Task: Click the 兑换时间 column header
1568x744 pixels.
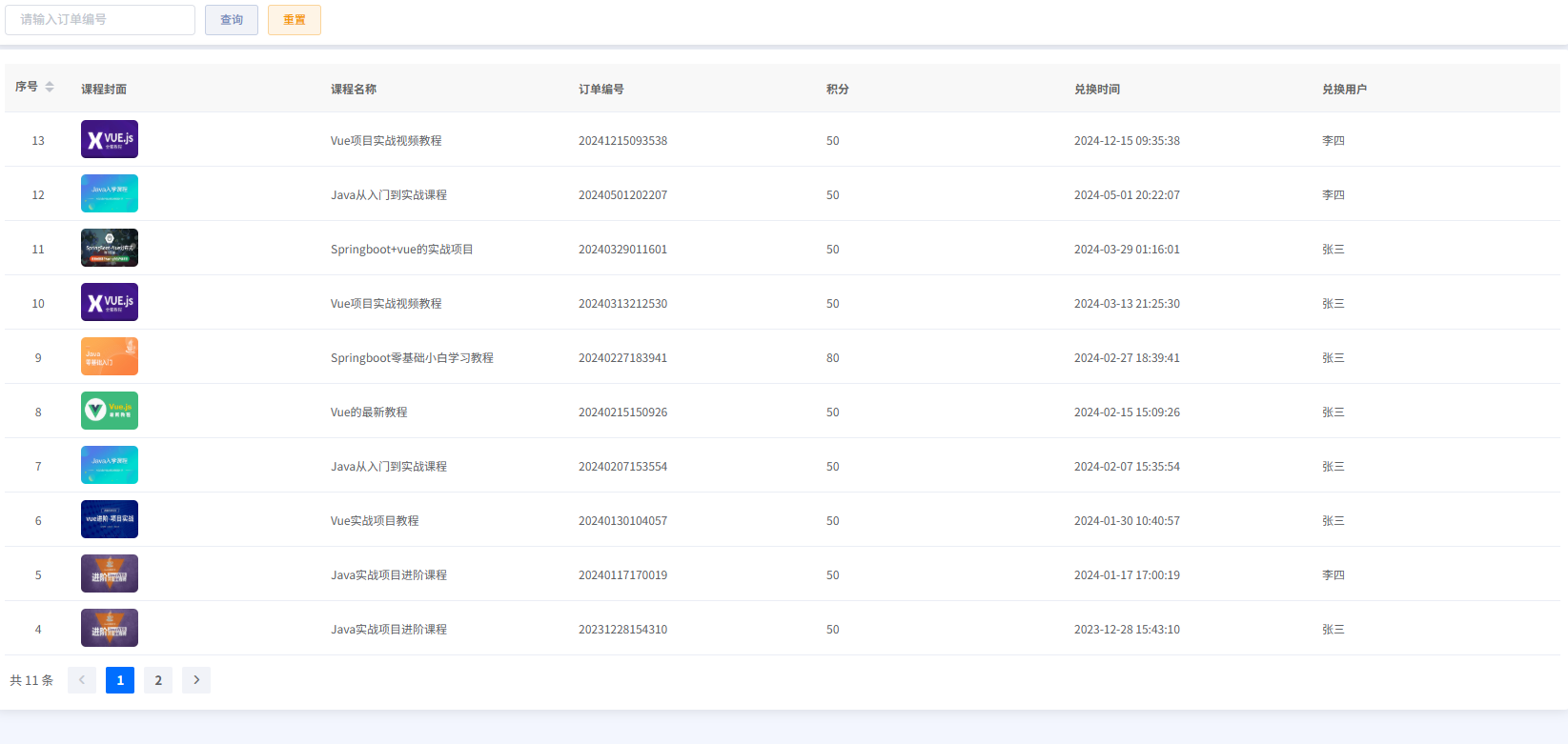Action: coord(1097,90)
